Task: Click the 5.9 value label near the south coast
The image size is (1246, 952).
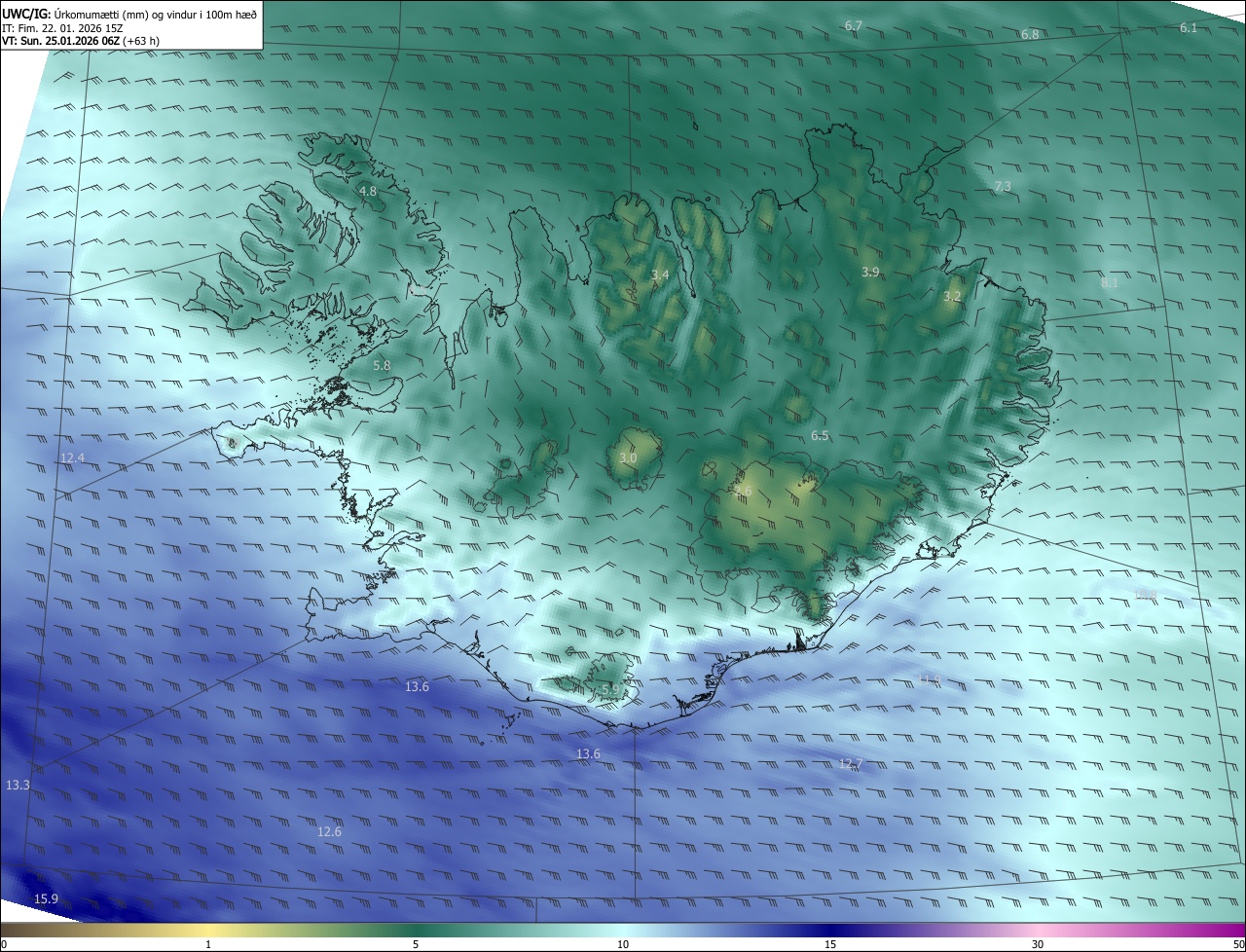Action: (x=610, y=689)
